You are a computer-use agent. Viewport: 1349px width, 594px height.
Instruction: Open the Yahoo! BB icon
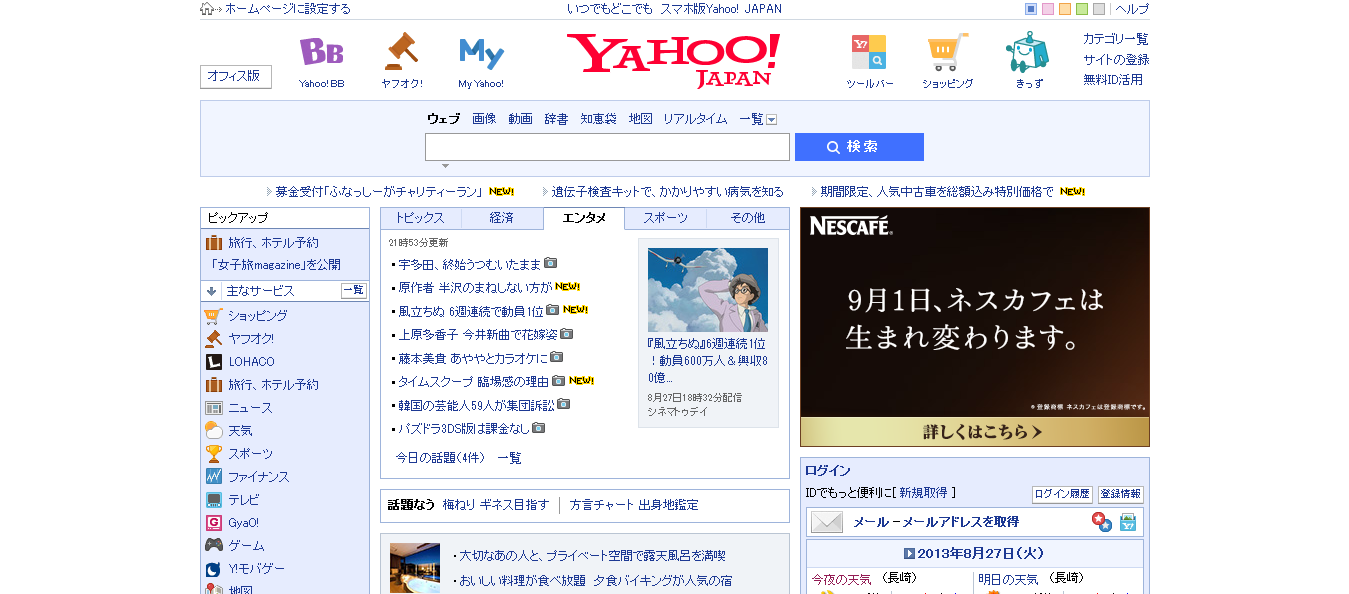coord(321,52)
